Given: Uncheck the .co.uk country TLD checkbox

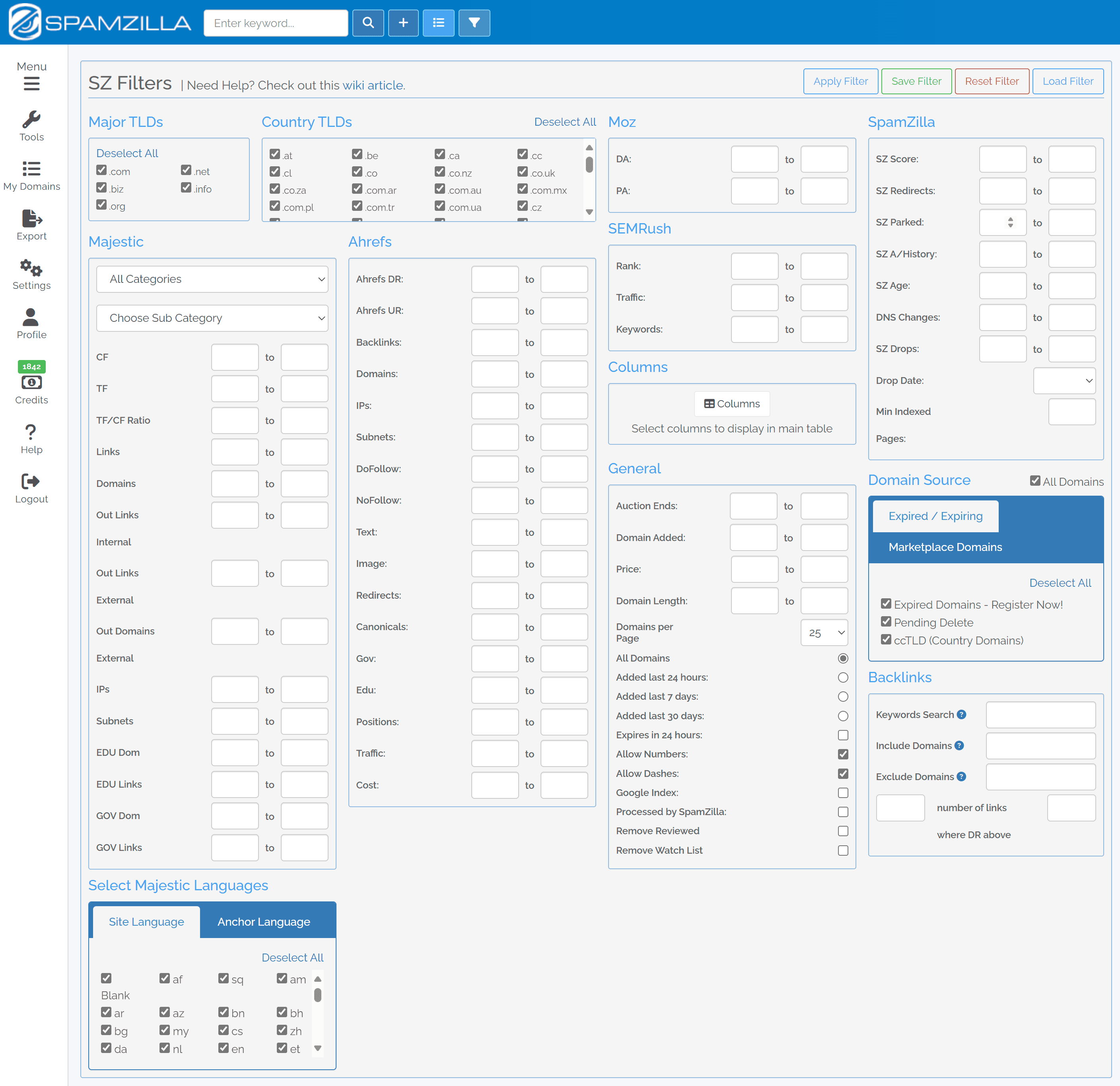Looking at the screenshot, I should tap(523, 171).
